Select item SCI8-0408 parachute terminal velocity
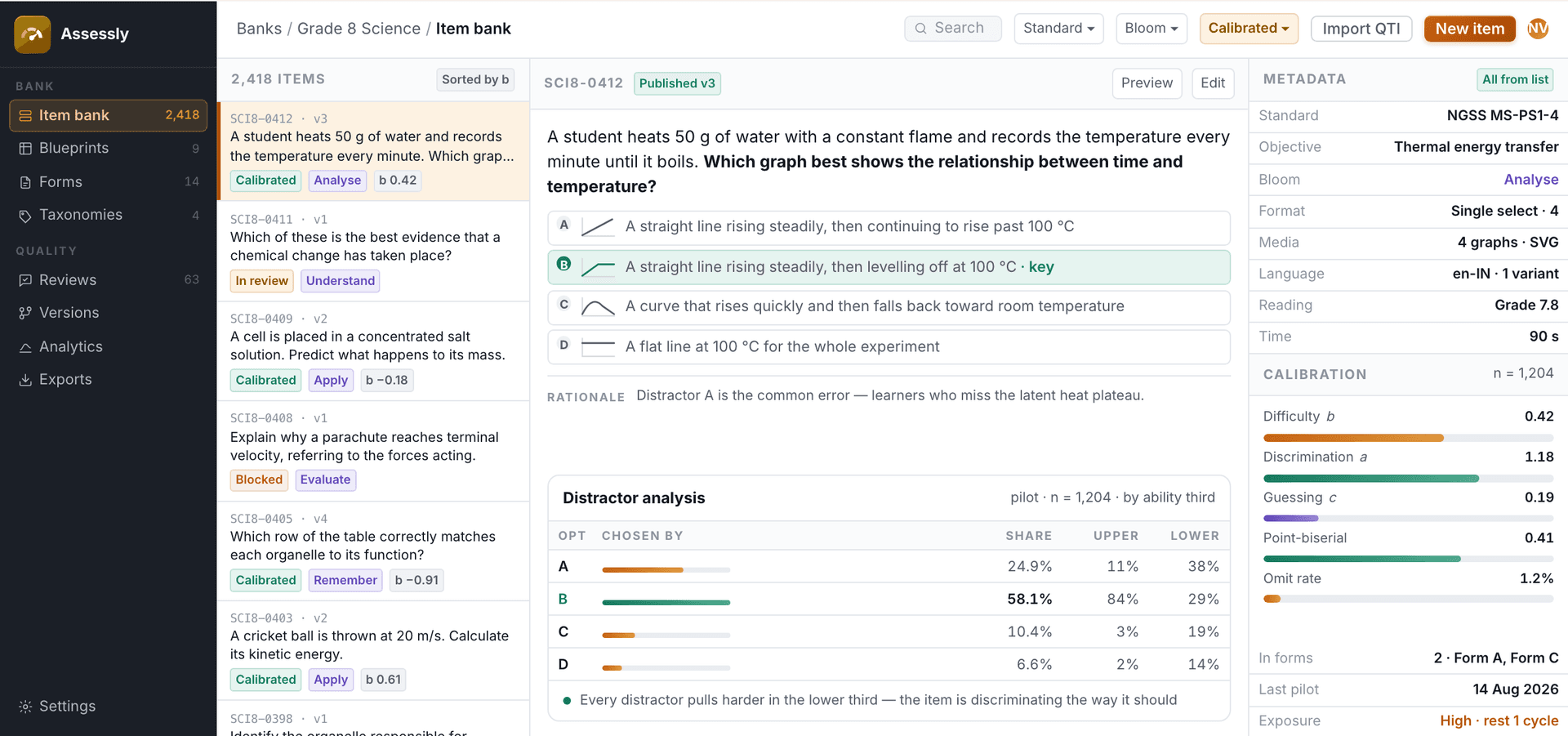The height and width of the screenshot is (736, 1568). click(x=373, y=451)
